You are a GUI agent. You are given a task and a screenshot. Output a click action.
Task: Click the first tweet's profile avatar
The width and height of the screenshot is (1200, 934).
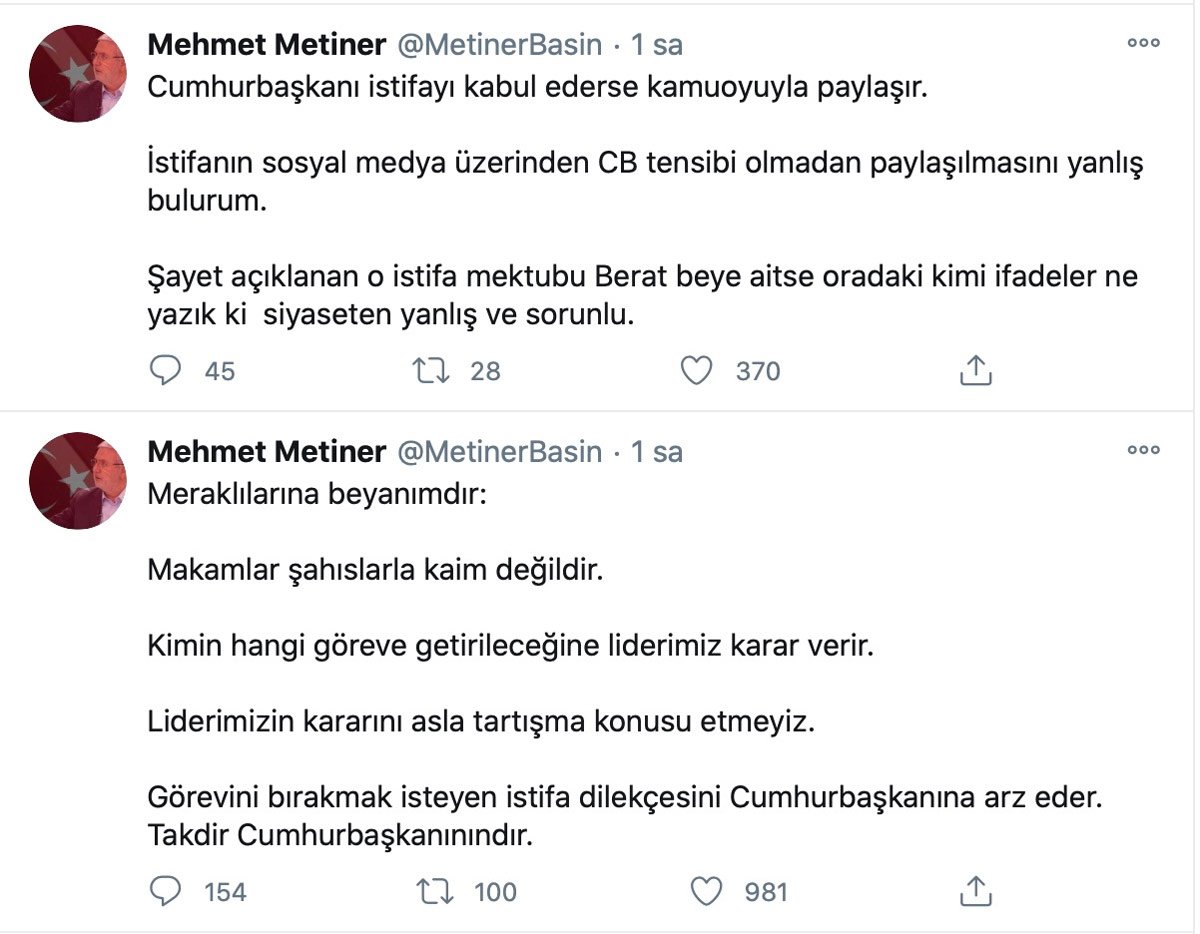78,75
